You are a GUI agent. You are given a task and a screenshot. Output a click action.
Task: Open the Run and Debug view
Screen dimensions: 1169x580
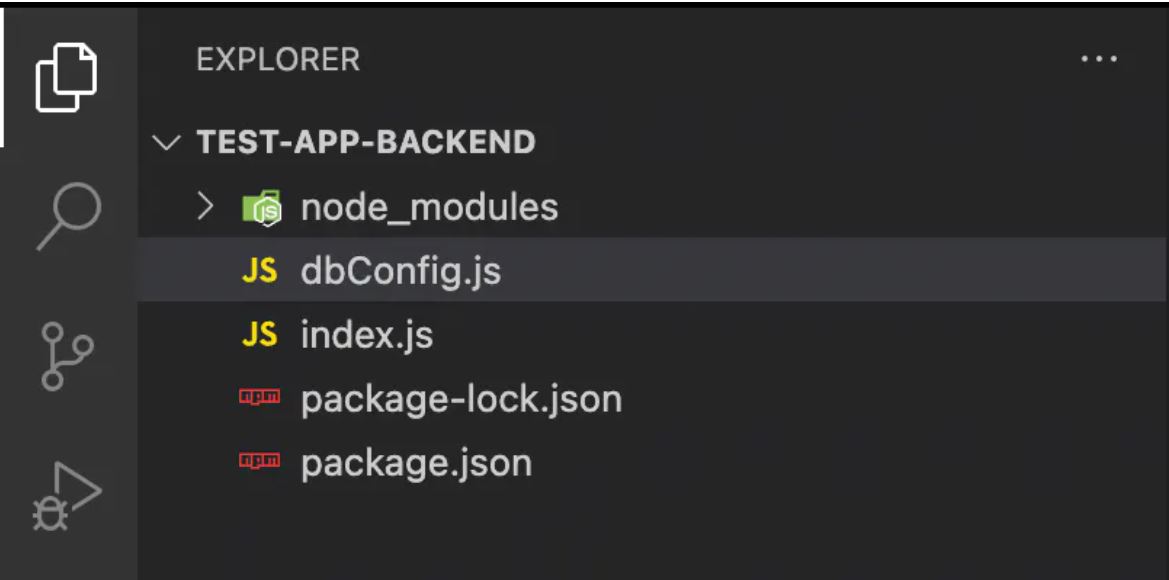tap(67, 496)
